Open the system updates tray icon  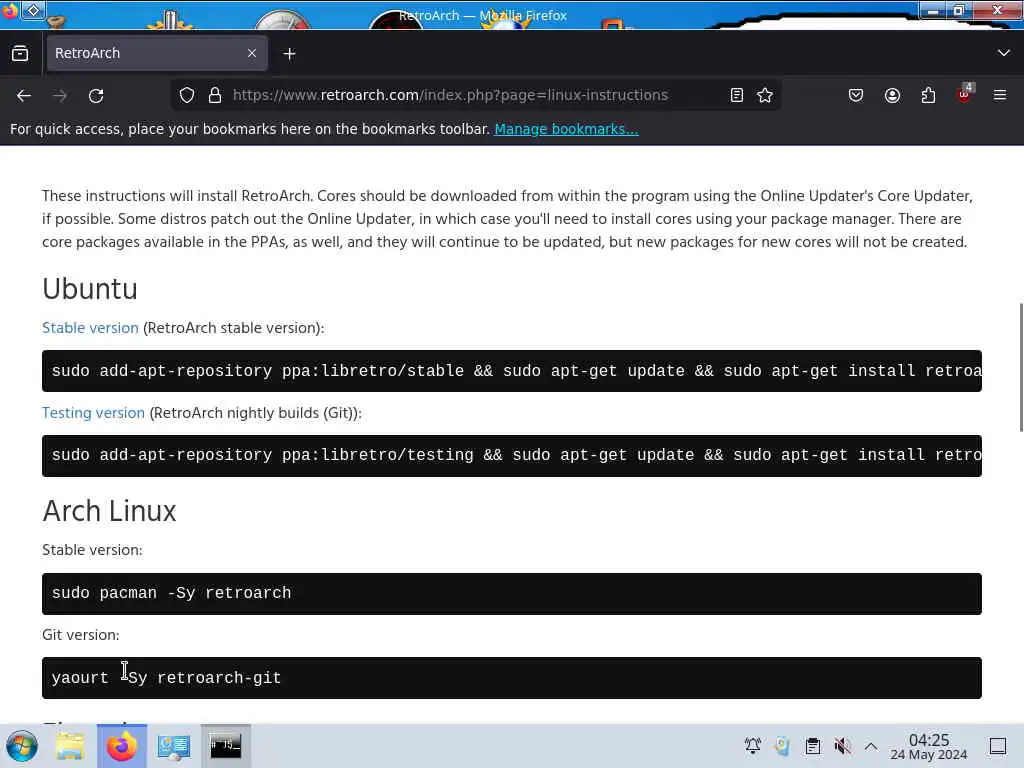click(x=782, y=745)
